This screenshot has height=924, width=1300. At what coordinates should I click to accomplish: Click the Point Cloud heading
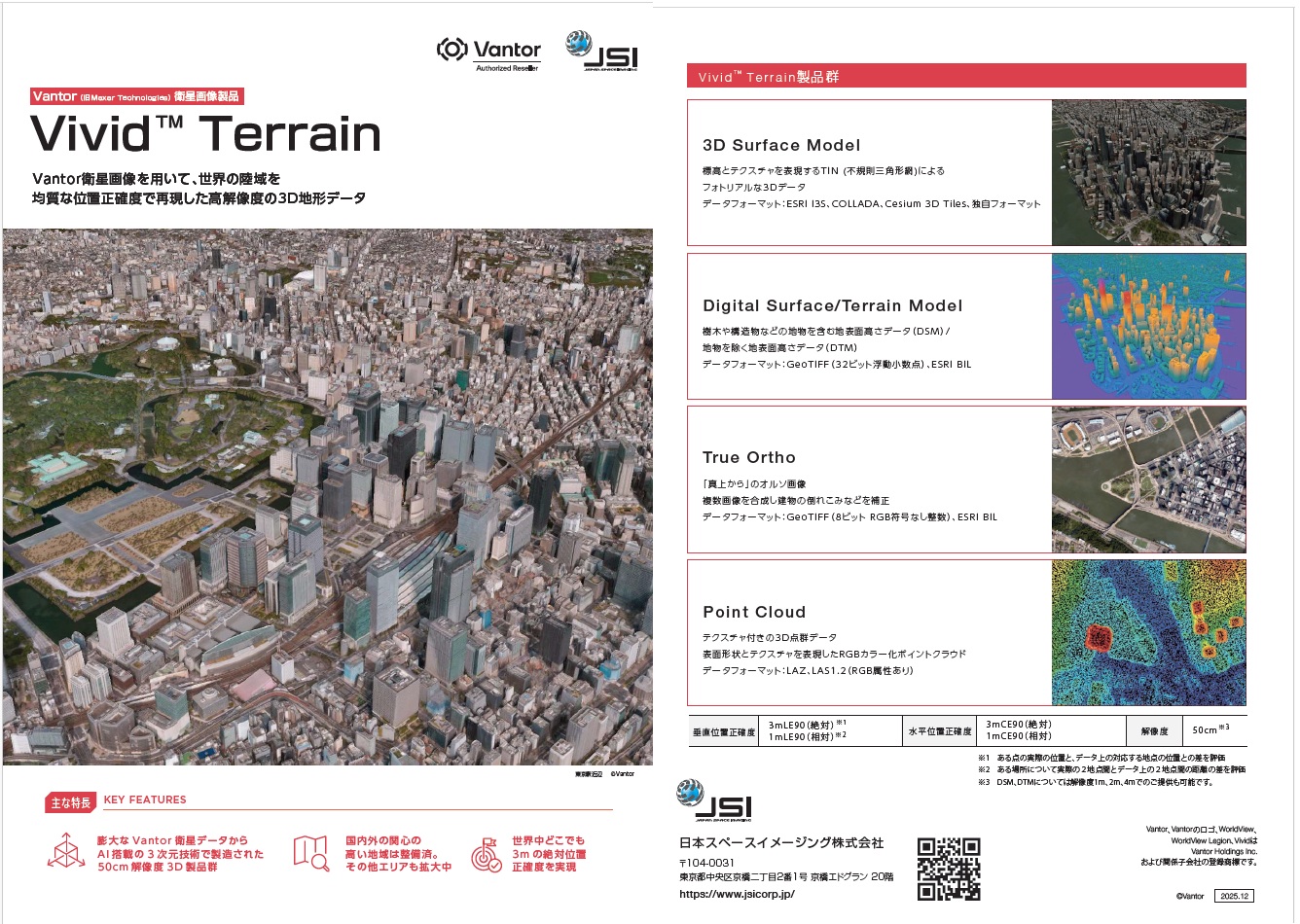pyautogui.click(x=754, y=612)
